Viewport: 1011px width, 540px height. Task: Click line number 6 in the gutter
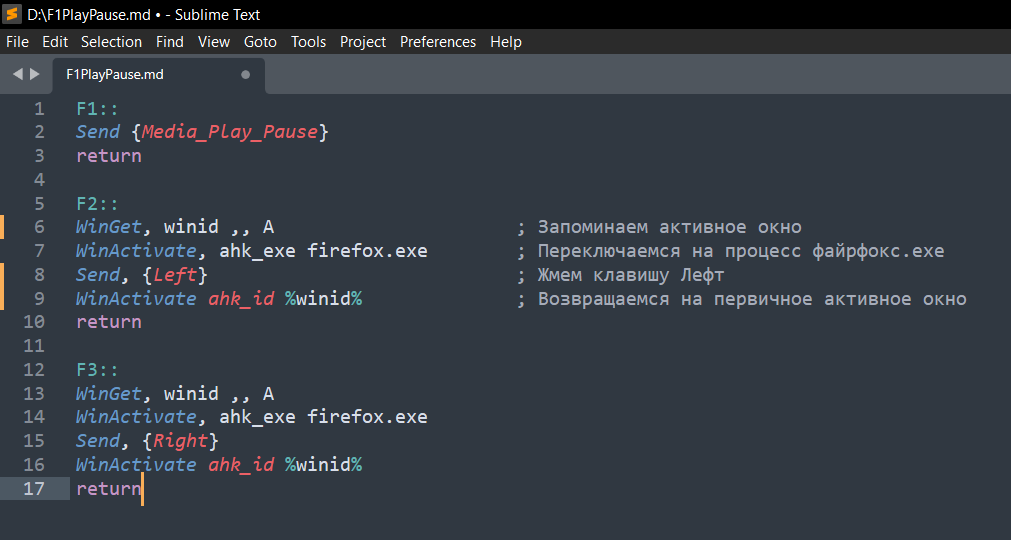click(39, 227)
